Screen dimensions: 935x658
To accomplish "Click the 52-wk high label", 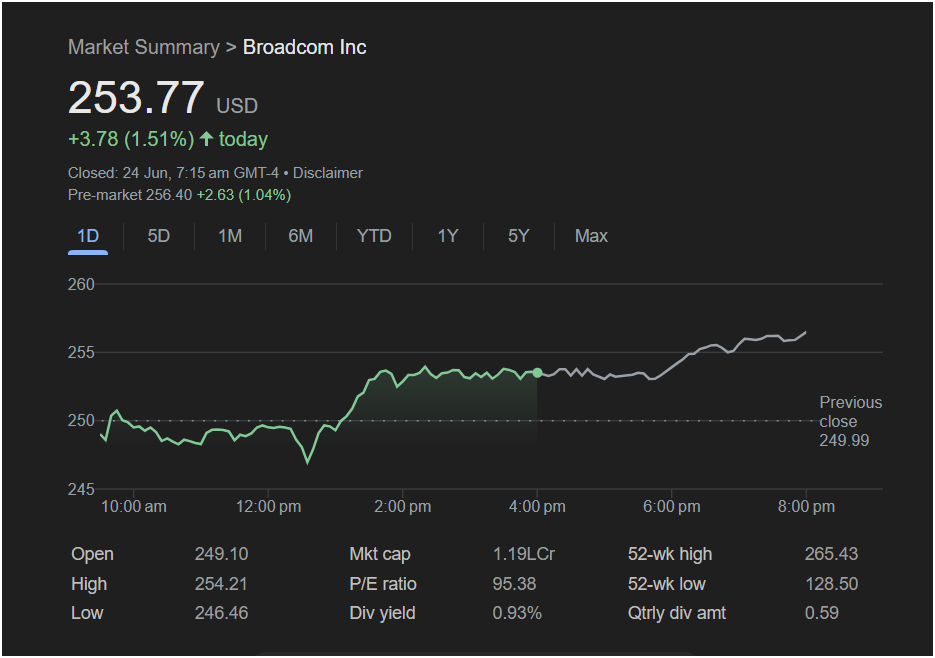I will pyautogui.click(x=670, y=554).
